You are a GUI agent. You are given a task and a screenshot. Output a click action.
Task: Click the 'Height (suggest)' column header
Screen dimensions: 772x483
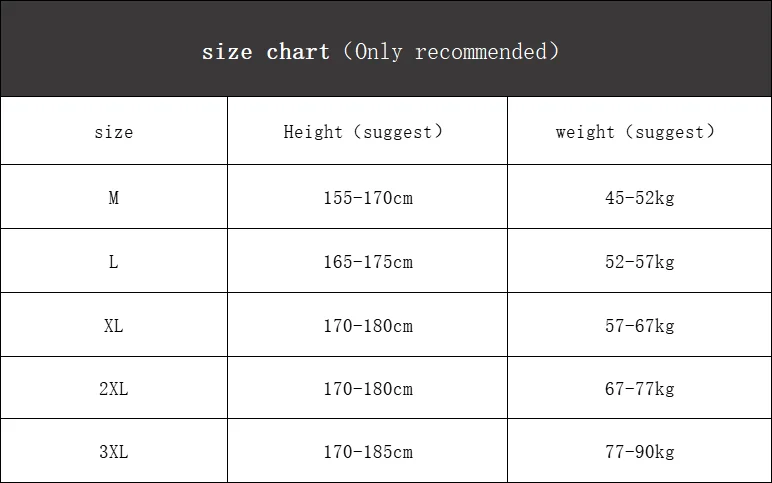367,132
